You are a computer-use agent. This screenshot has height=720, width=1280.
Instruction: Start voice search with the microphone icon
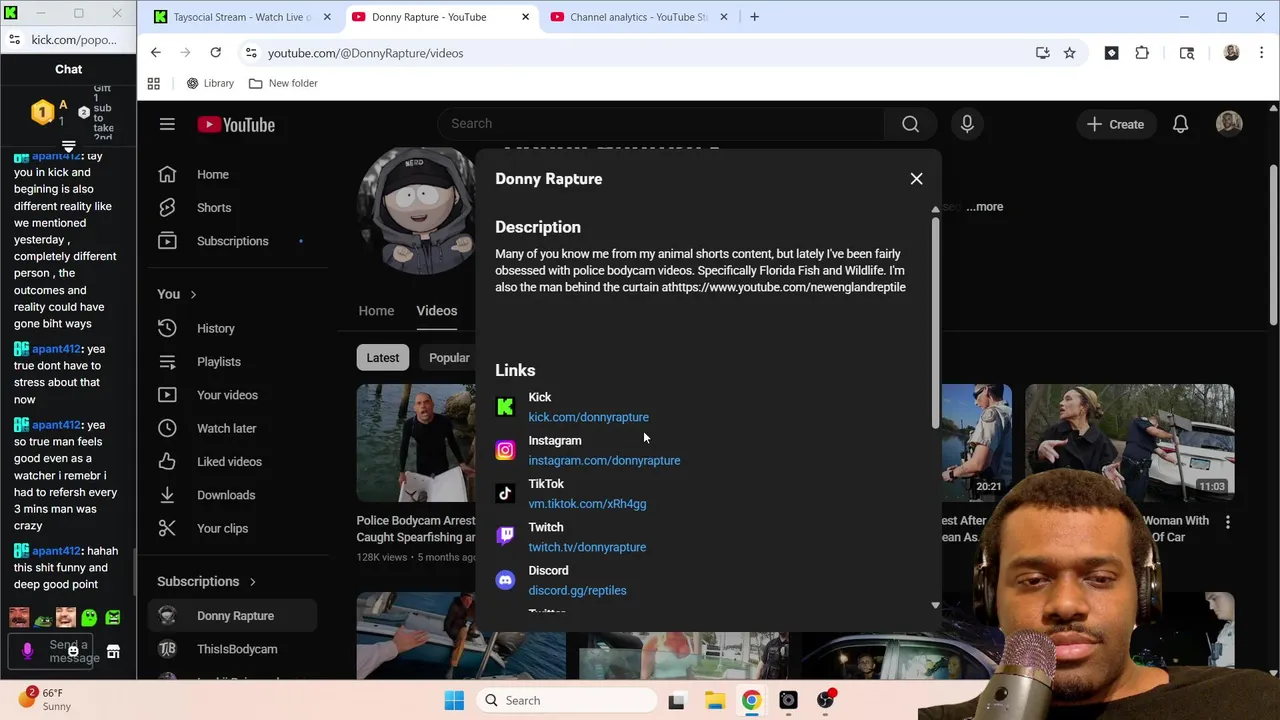pos(967,124)
